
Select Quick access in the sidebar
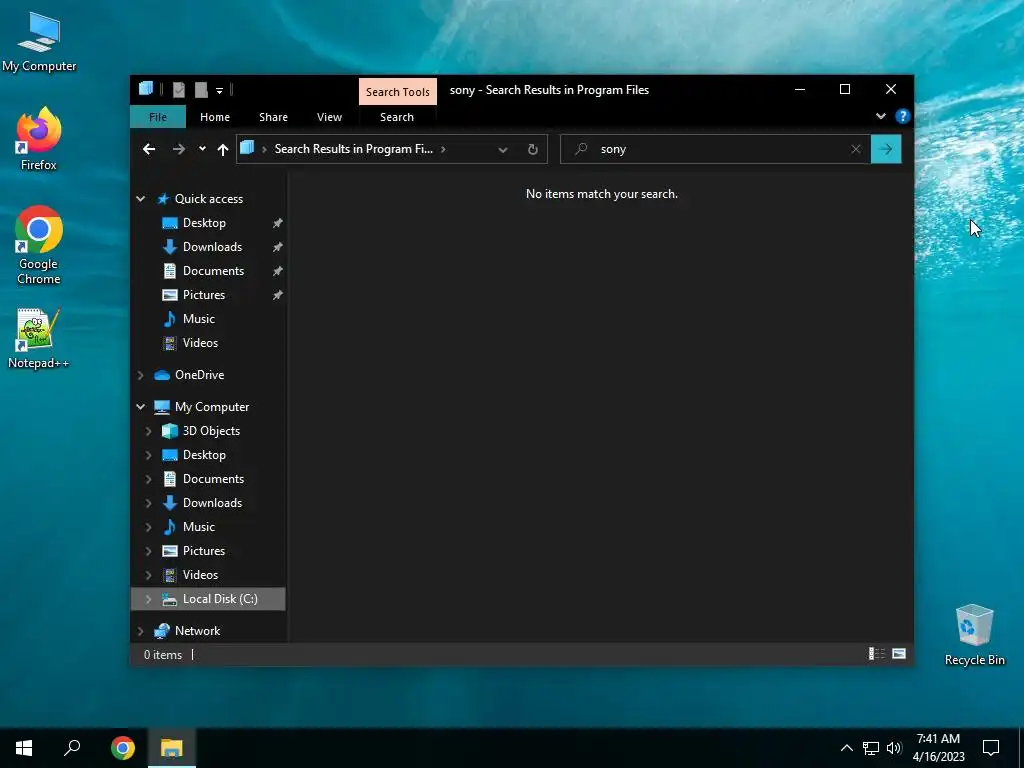pos(208,199)
